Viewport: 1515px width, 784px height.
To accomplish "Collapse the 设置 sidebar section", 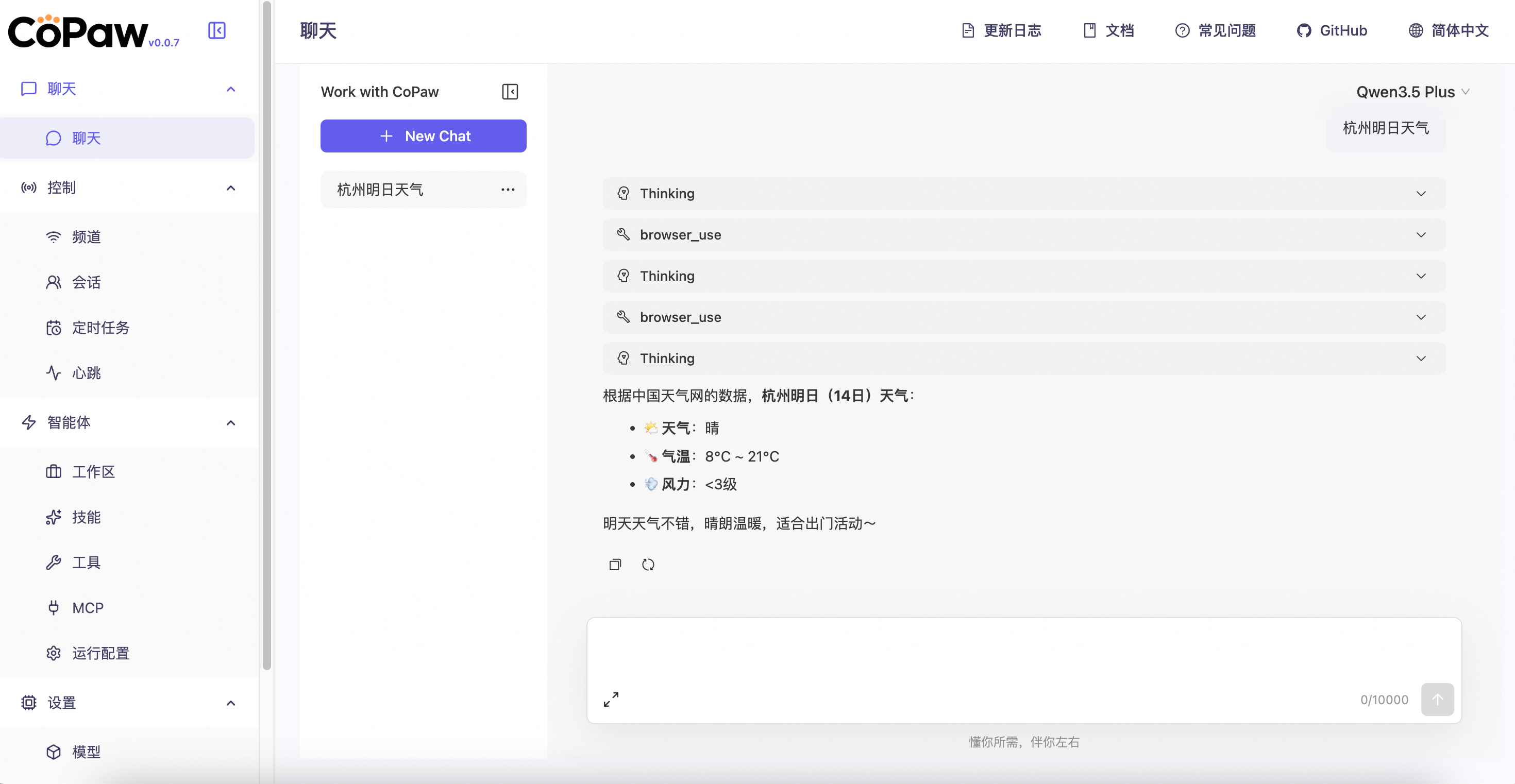I will tap(230, 703).
